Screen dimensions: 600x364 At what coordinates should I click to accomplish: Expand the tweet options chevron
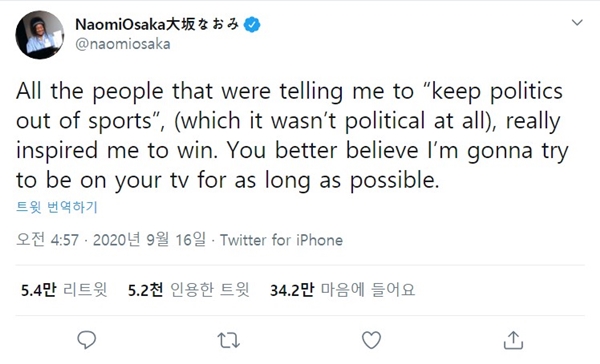click(577, 23)
